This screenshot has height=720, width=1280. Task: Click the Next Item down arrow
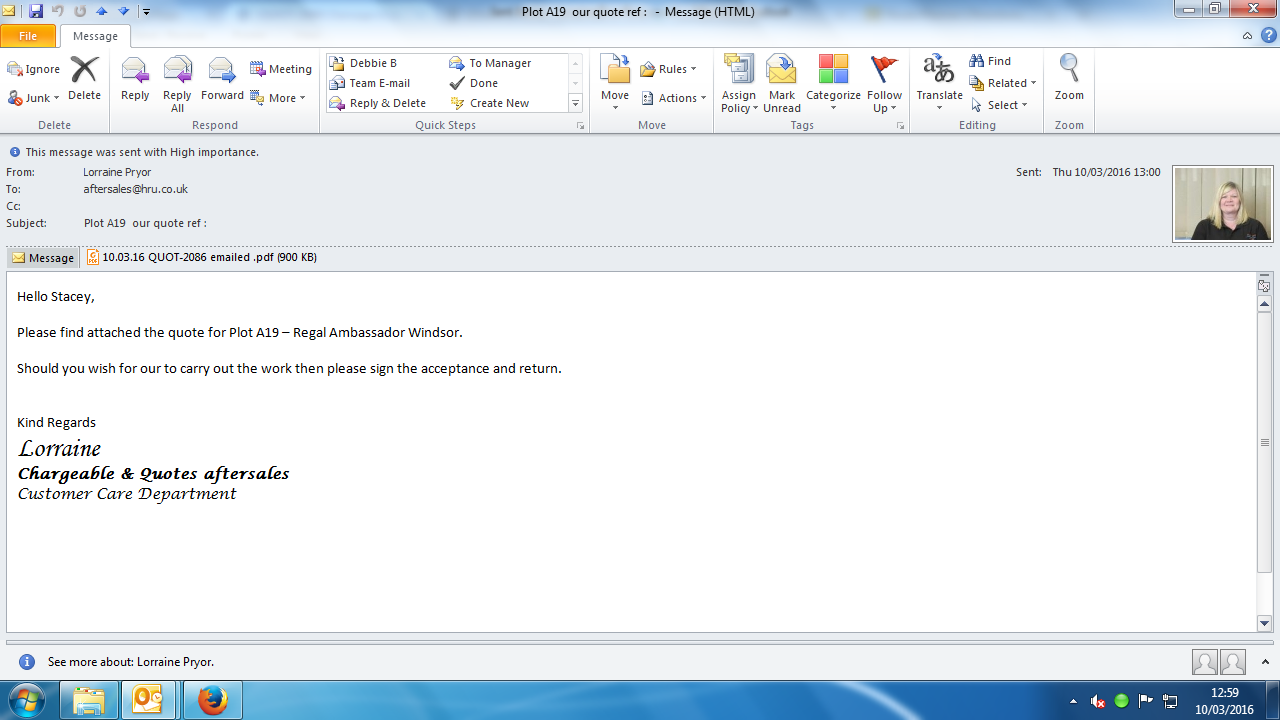click(x=124, y=11)
